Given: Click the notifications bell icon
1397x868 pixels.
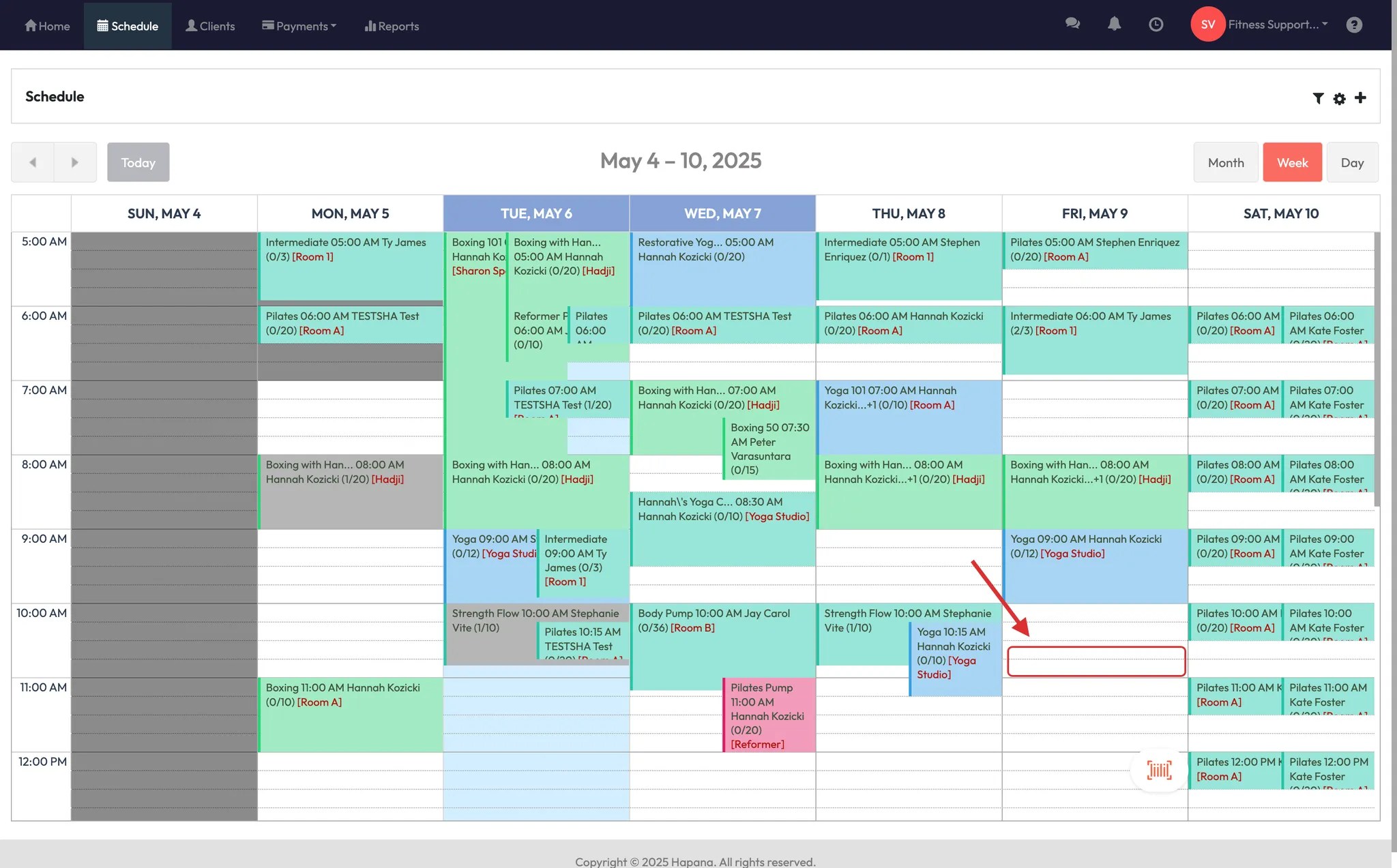Looking at the screenshot, I should (1114, 25).
